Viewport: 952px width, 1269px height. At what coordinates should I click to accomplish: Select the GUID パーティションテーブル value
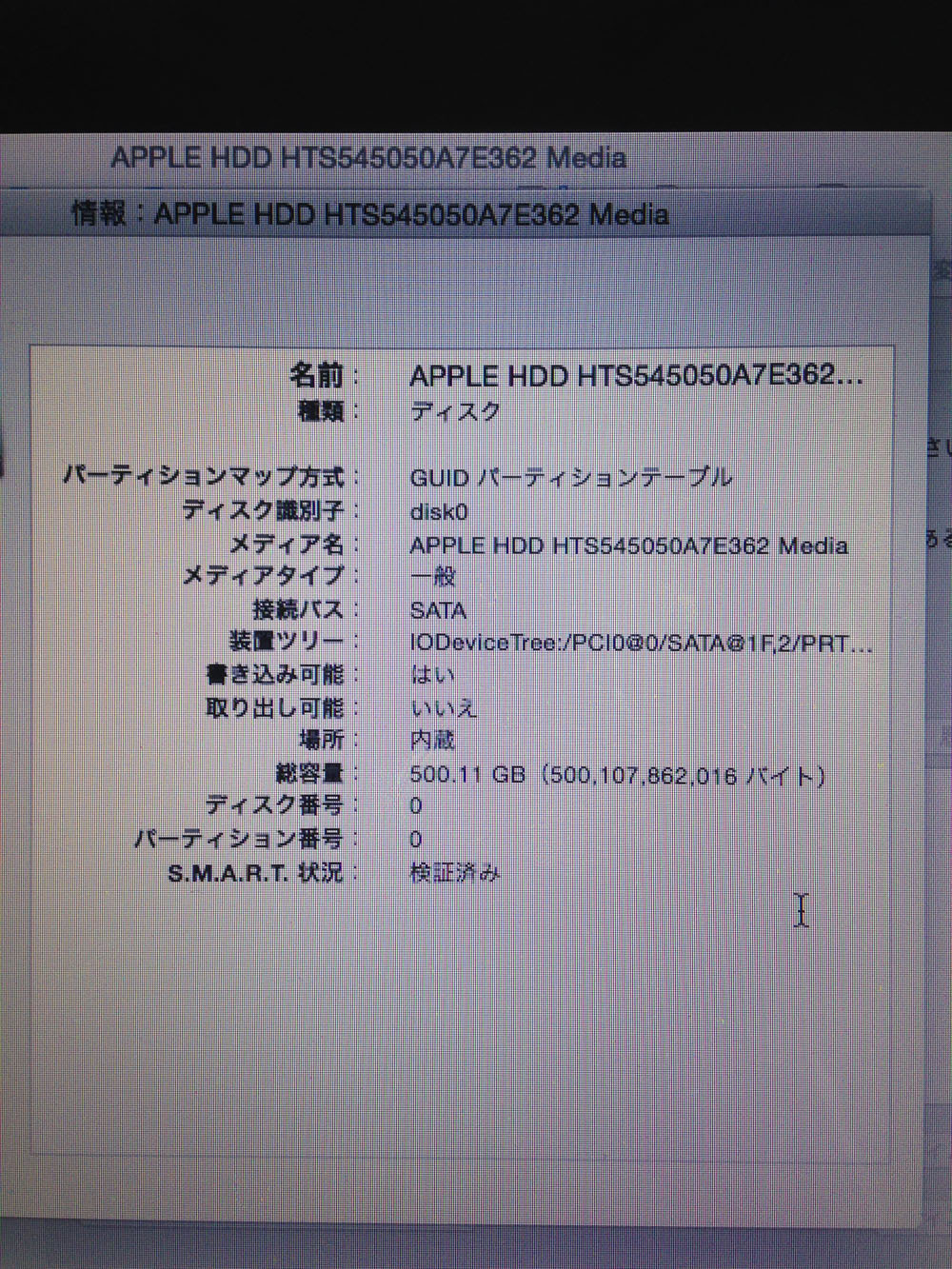[571, 477]
